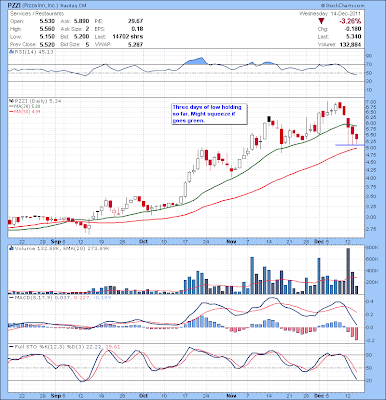386x400 pixels.
Task: Click the EPS value 0.18
Action: click(x=138, y=29)
